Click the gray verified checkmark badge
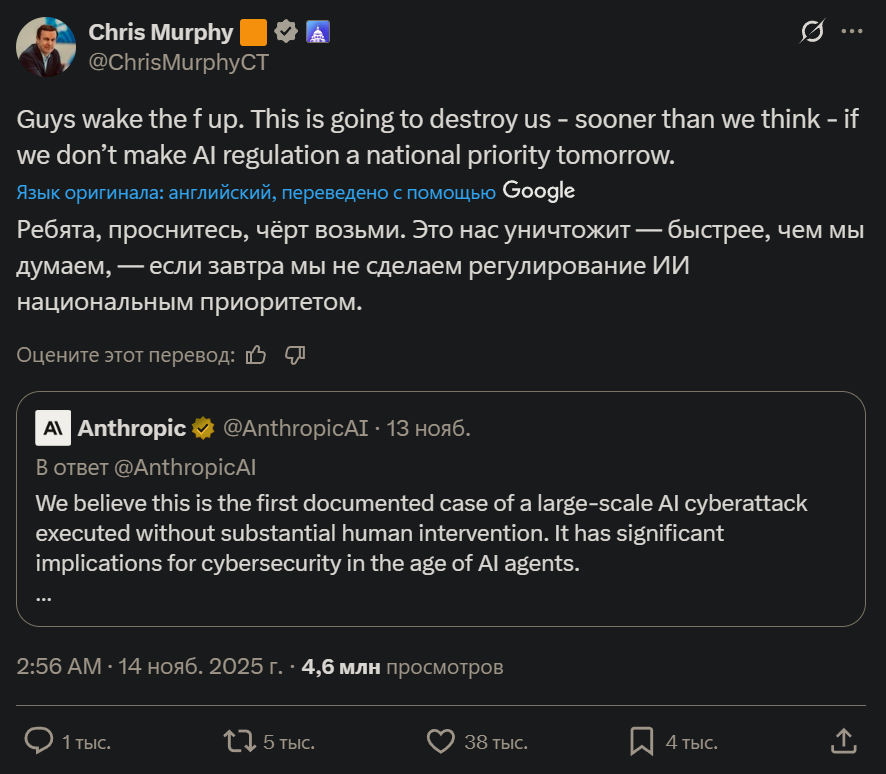The width and height of the screenshot is (886, 774). (286, 32)
